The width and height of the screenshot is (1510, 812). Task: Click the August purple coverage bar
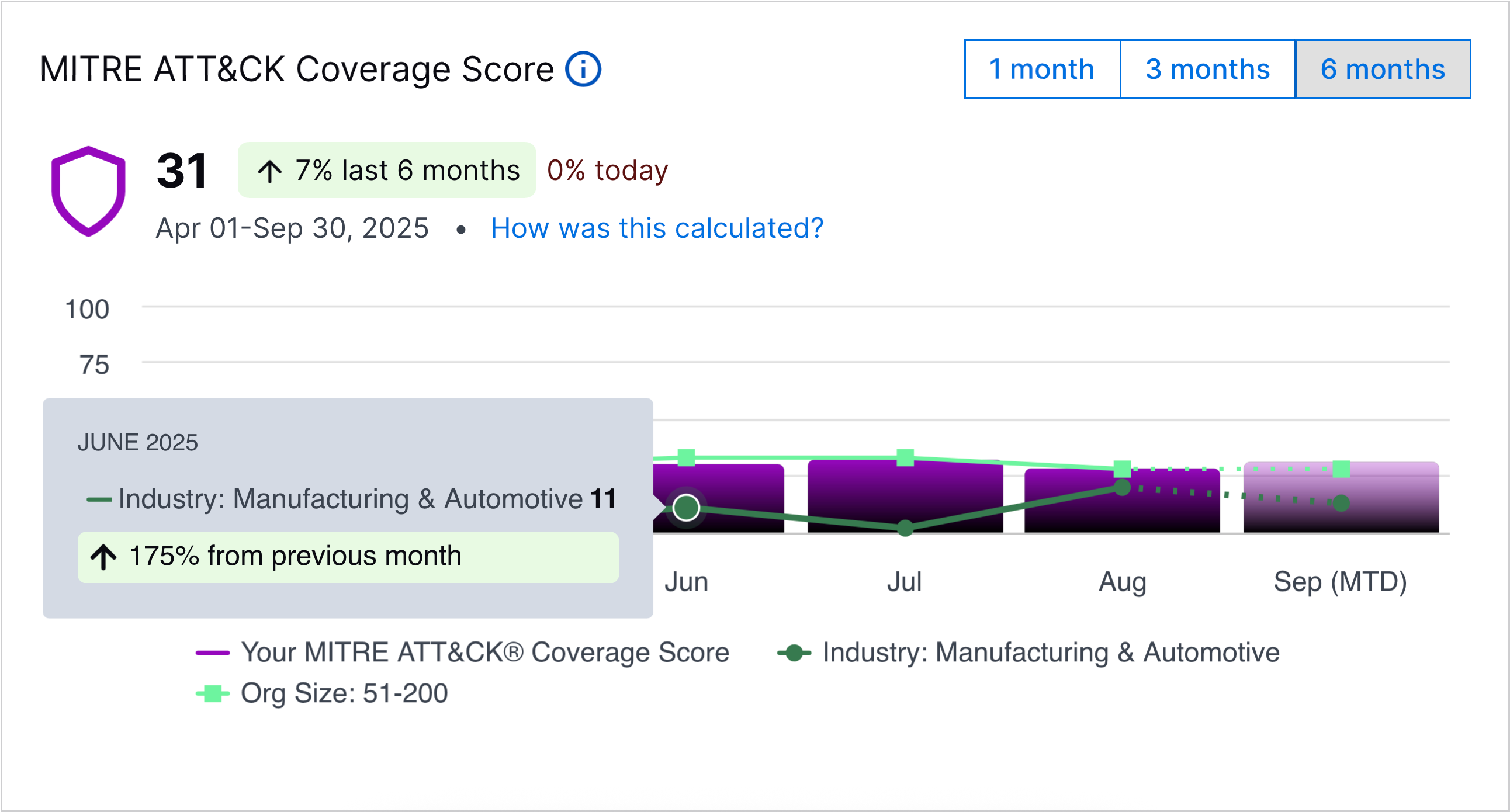pos(1122,501)
